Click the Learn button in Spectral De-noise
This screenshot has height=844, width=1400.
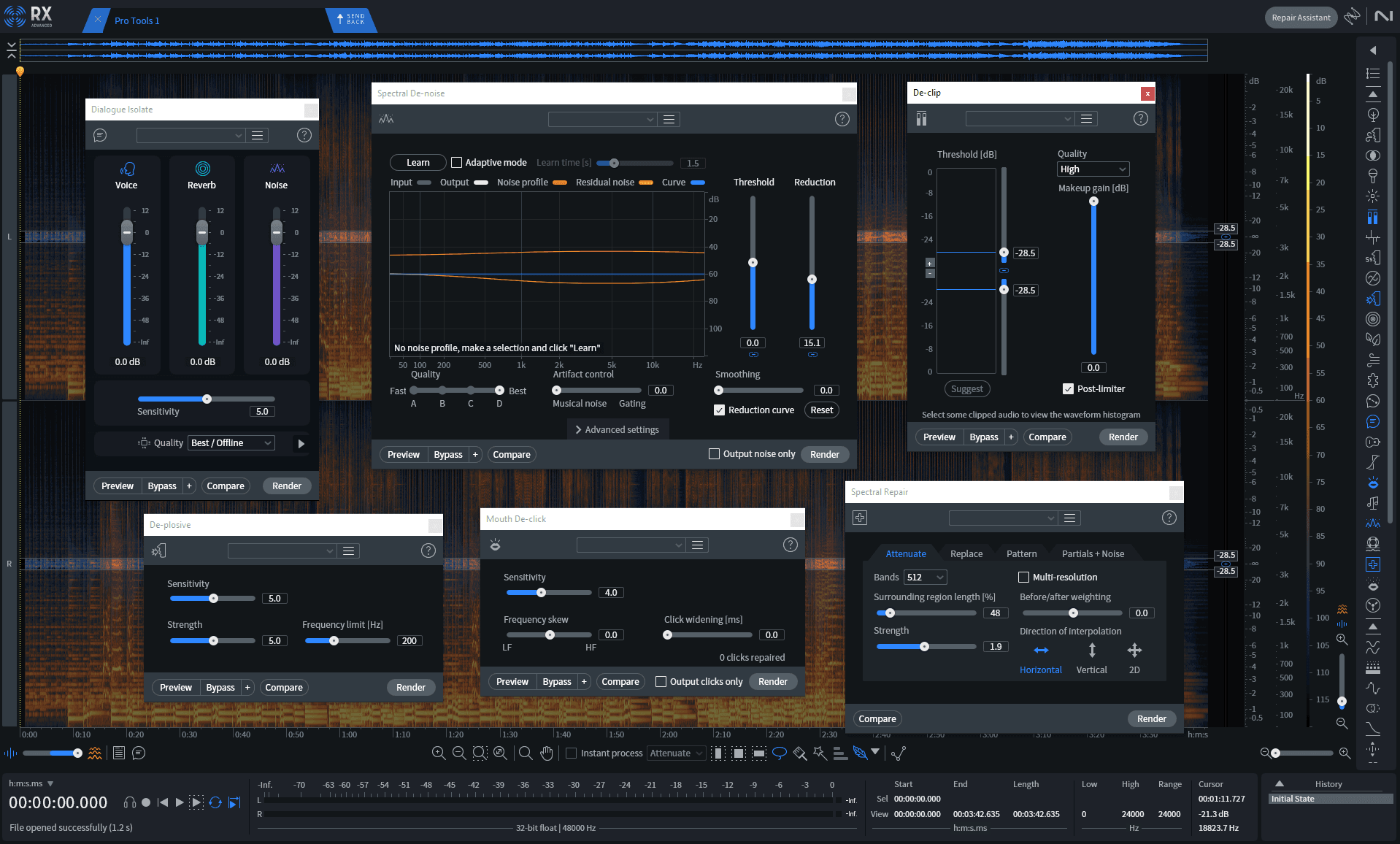click(x=418, y=163)
